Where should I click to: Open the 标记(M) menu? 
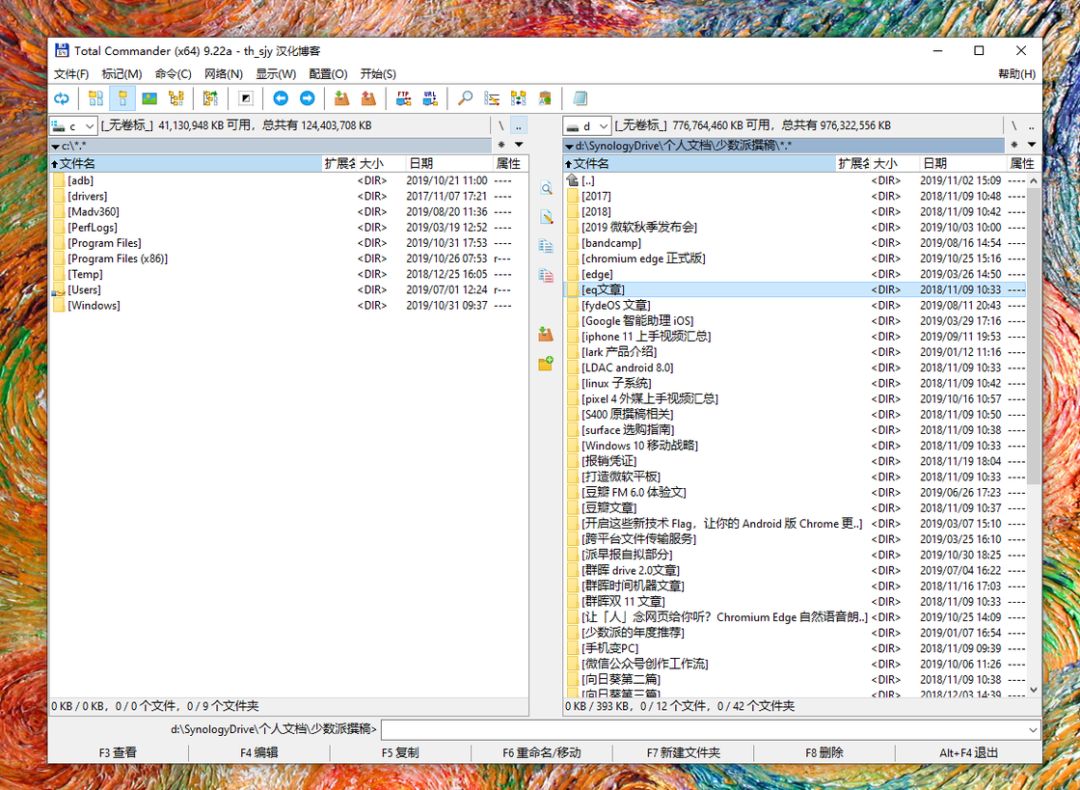[x=122, y=74]
